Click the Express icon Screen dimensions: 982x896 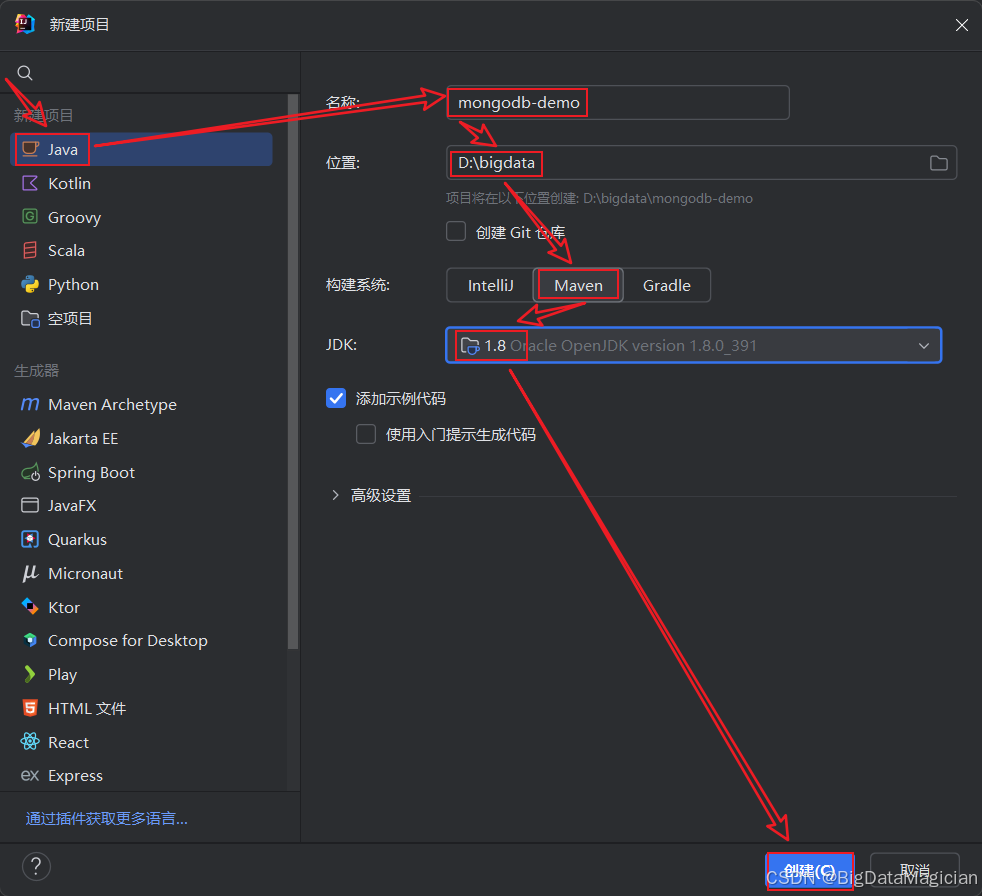tap(30, 776)
